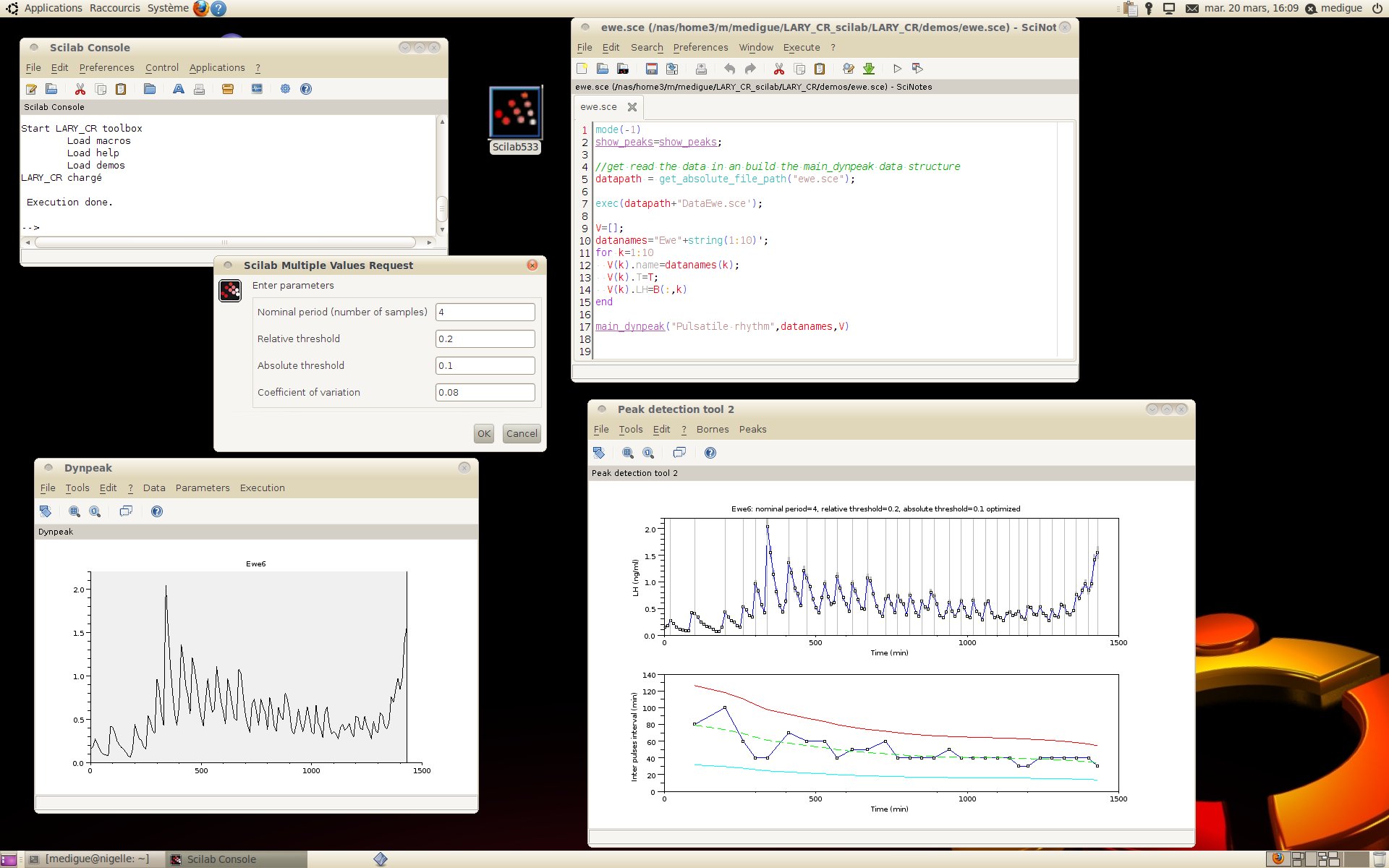Select the ewe.sce tab in SciNotes
This screenshot has width=1389, height=868.
point(599,107)
